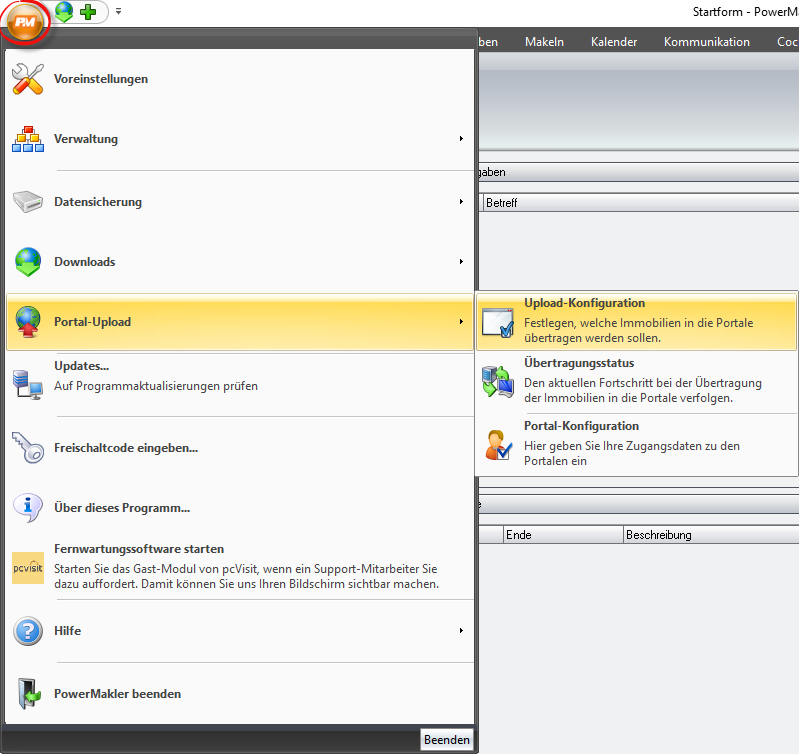Click the globe download icon in quick access toolbar

[x=64, y=11]
